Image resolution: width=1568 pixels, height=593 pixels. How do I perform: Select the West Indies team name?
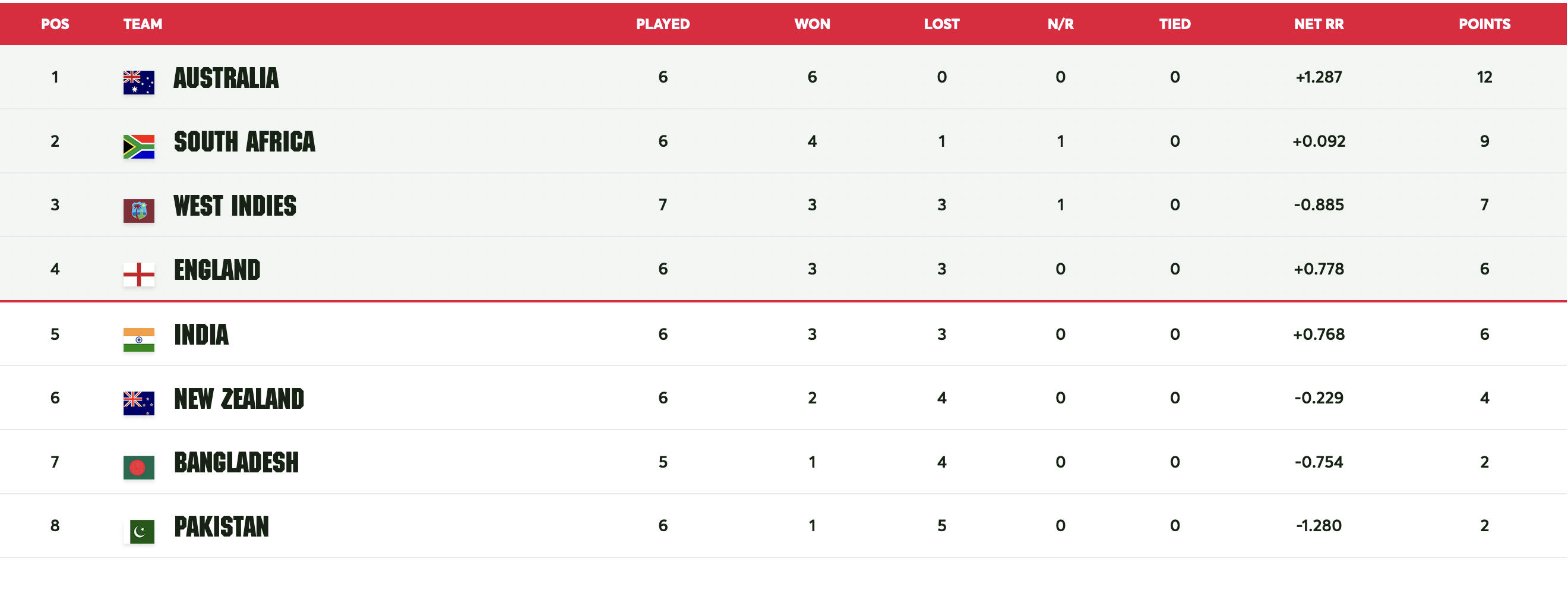click(235, 206)
